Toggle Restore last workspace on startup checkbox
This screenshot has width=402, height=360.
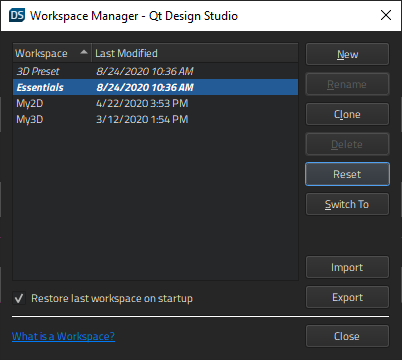coord(19,298)
